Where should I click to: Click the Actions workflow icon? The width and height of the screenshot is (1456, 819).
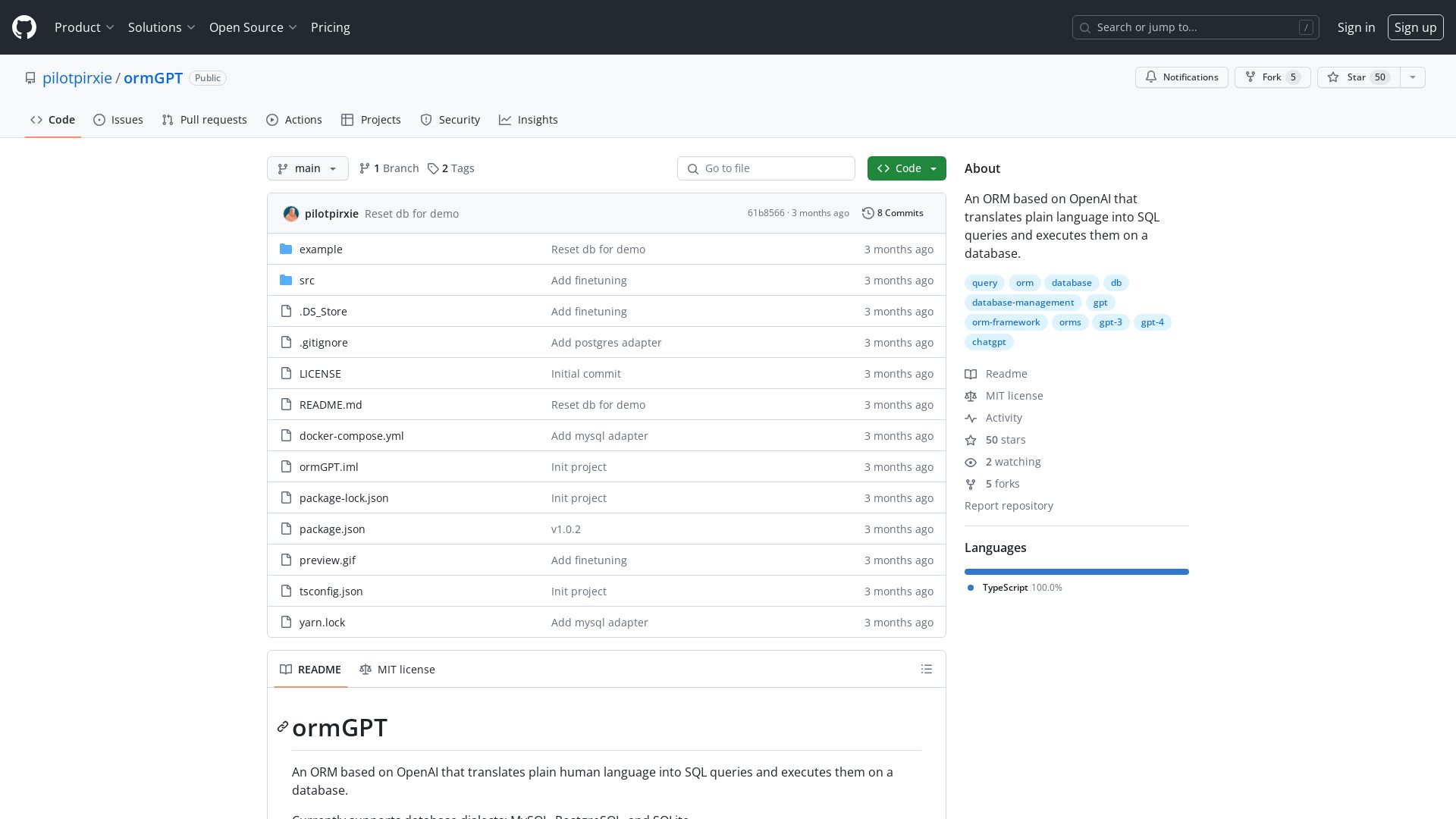pos(272,120)
